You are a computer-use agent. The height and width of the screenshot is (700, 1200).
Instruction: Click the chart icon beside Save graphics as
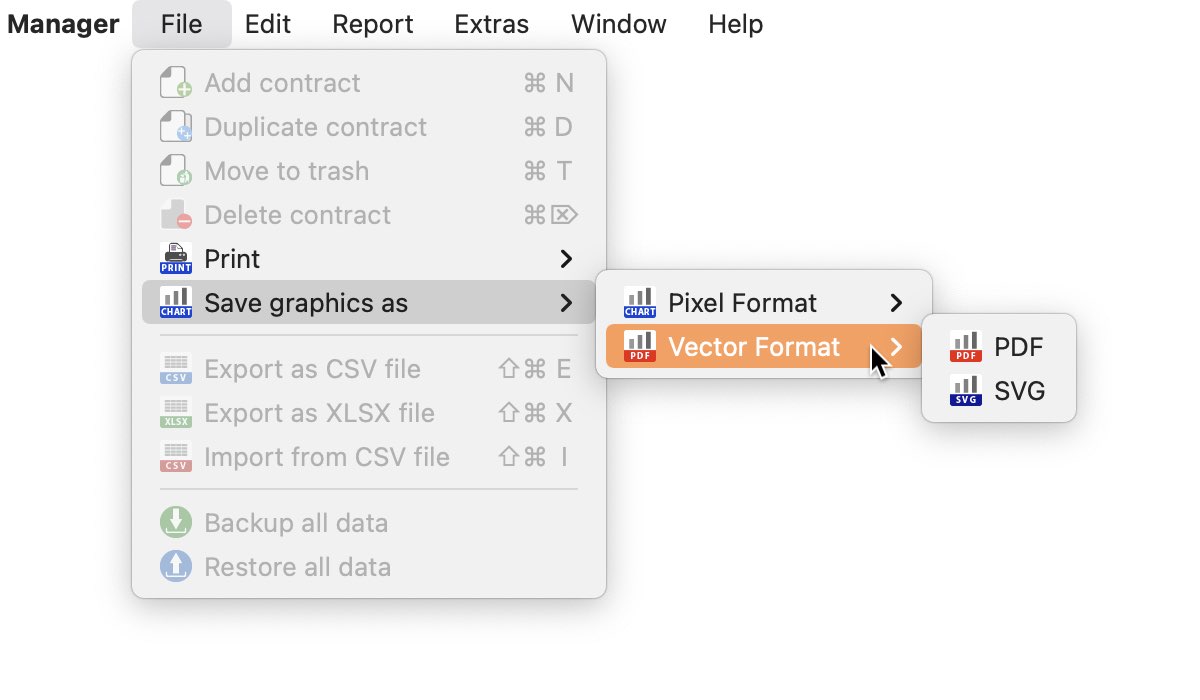click(176, 303)
